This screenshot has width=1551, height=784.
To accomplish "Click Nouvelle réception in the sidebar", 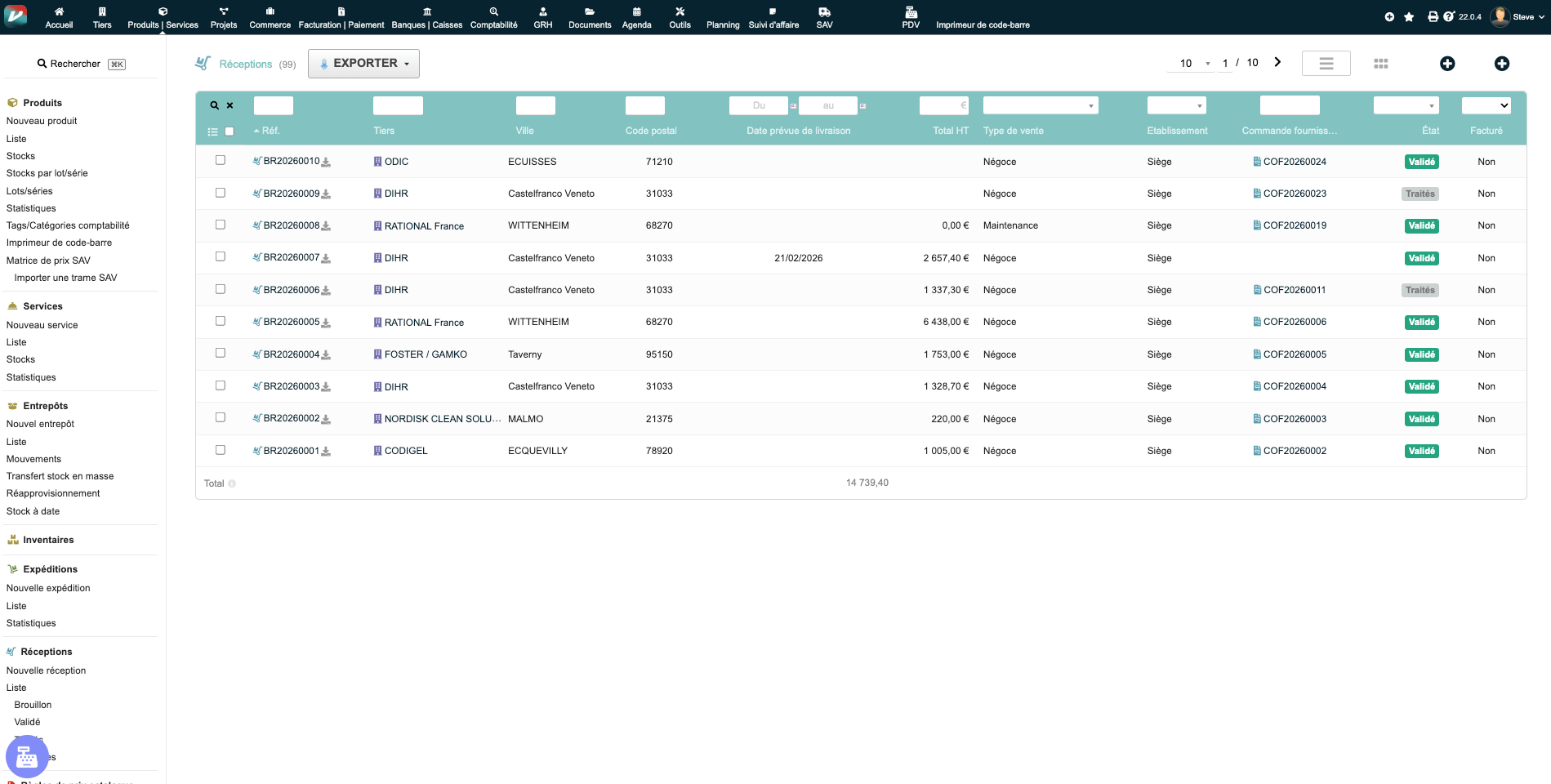I will click(x=46, y=670).
